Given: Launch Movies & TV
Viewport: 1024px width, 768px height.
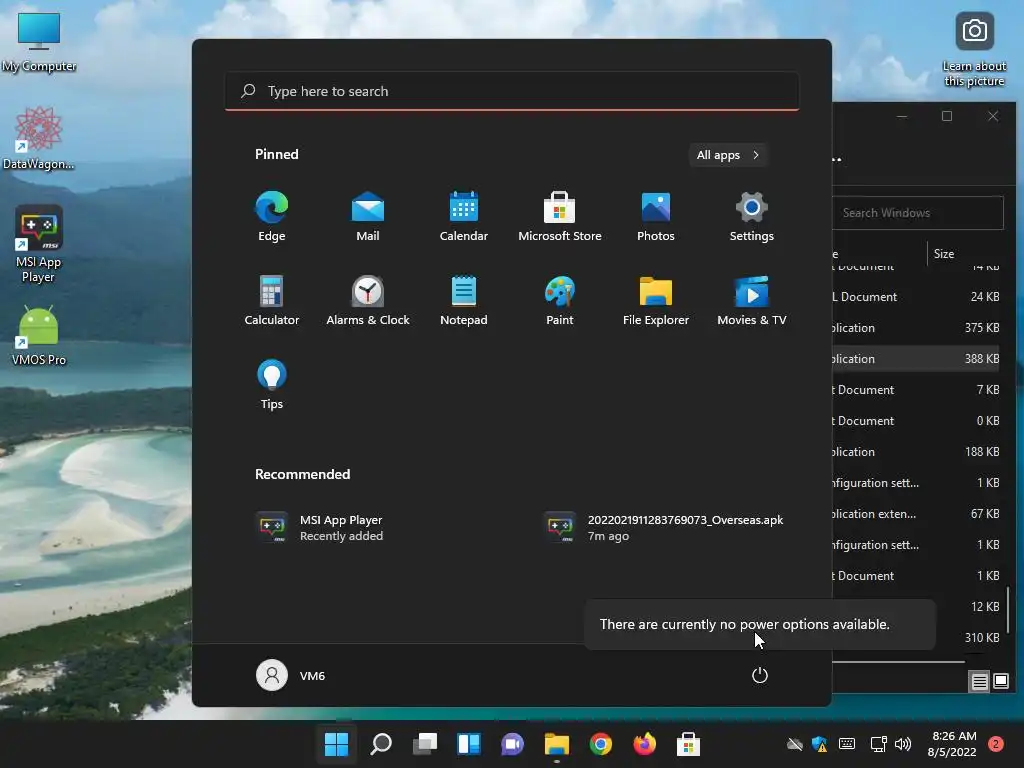Looking at the screenshot, I should [x=752, y=300].
